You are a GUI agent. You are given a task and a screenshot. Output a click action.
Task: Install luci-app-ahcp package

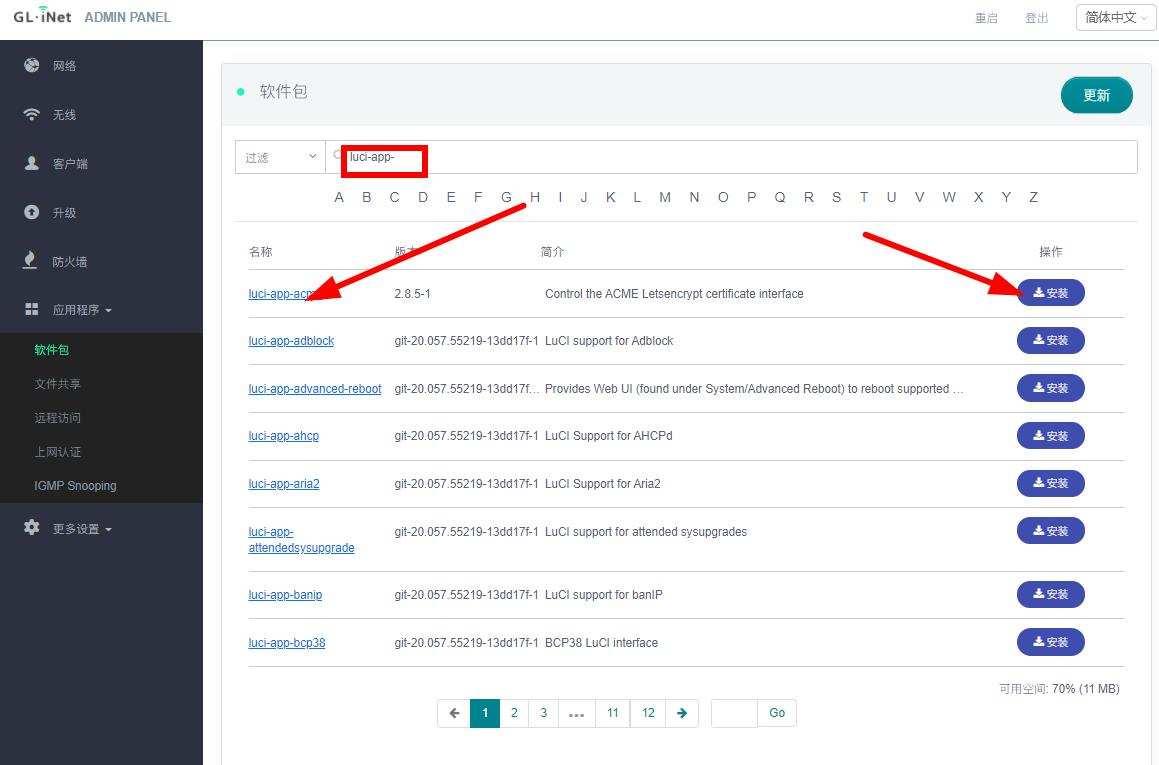point(1050,435)
